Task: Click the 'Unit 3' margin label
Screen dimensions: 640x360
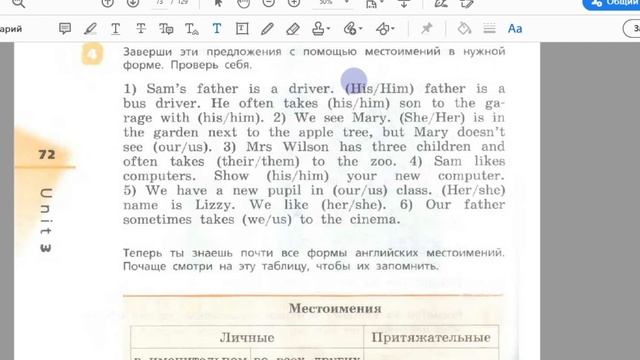Action: 46,220
